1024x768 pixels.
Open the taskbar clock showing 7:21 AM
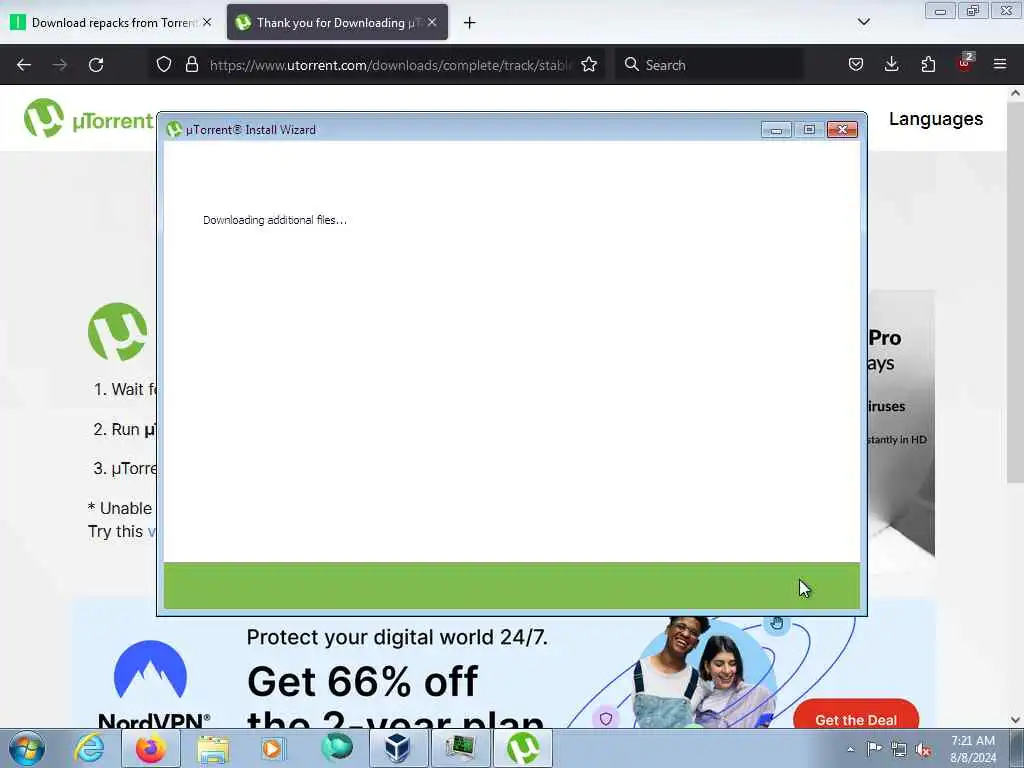point(972,749)
